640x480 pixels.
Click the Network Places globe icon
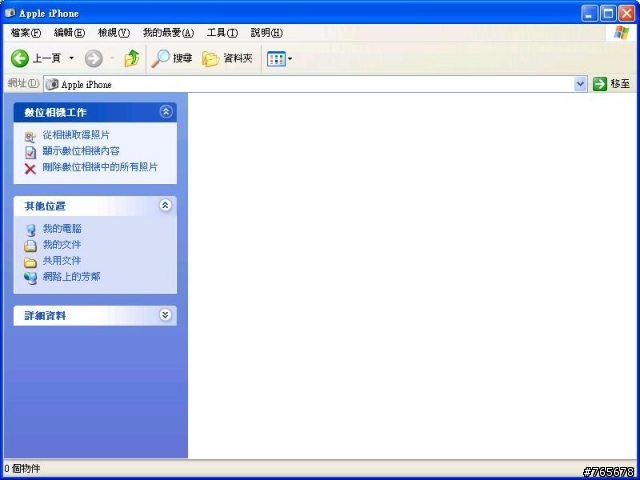click(x=31, y=278)
